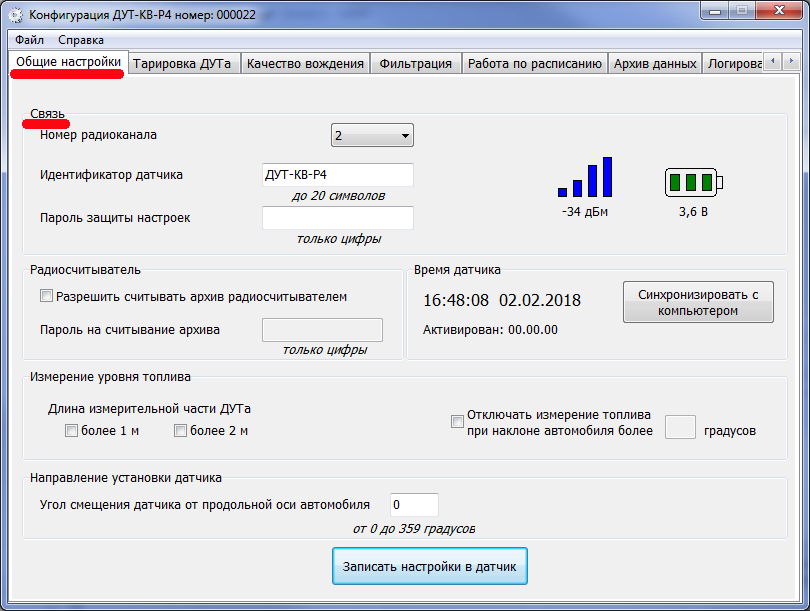Open the Работа по расписанию tab
The image size is (810, 611).
tap(535, 64)
